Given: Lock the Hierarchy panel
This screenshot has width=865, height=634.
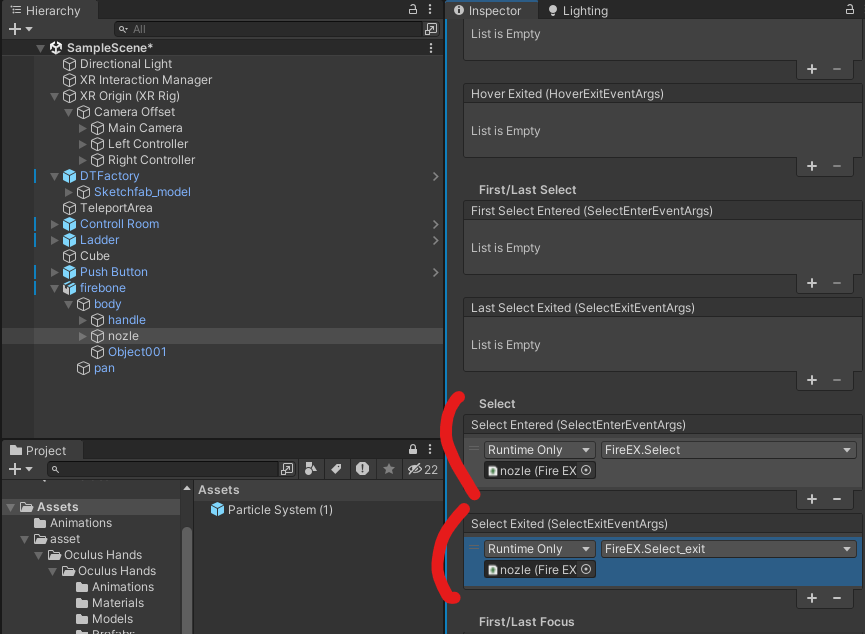Looking at the screenshot, I should [x=413, y=9].
